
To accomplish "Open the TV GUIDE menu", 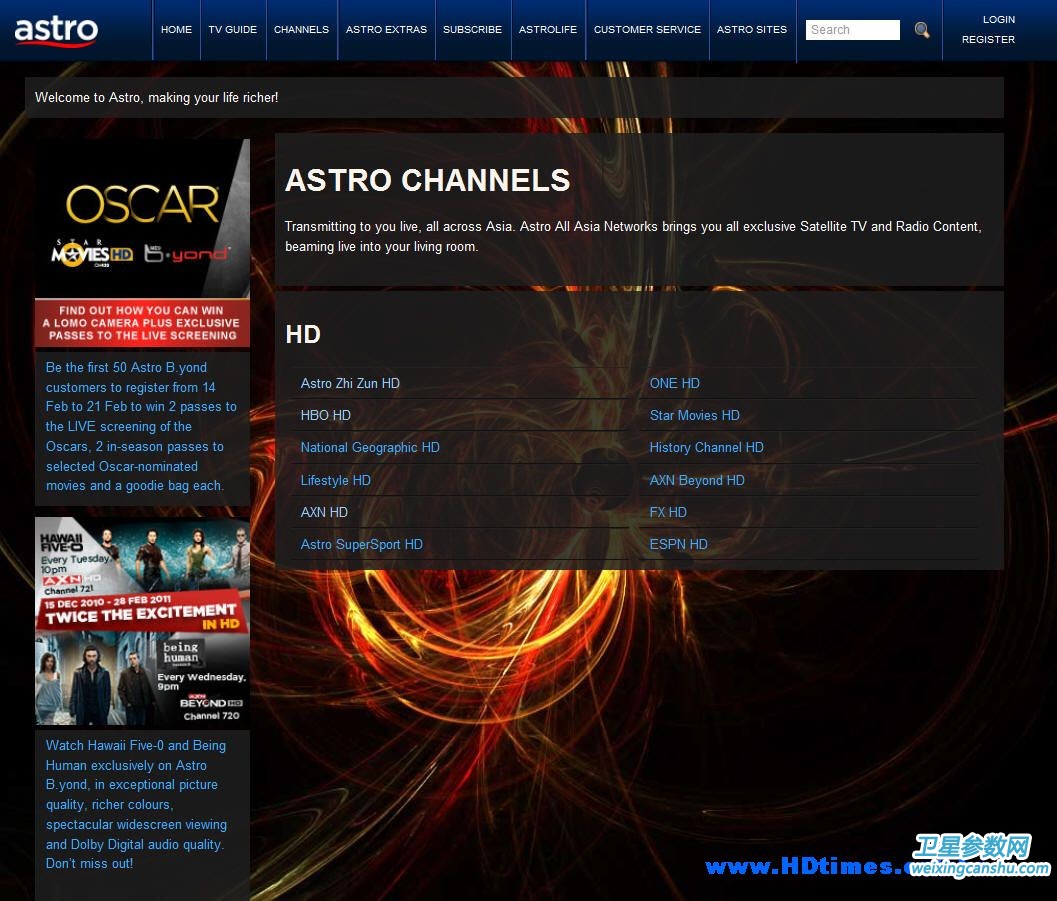I will [233, 30].
